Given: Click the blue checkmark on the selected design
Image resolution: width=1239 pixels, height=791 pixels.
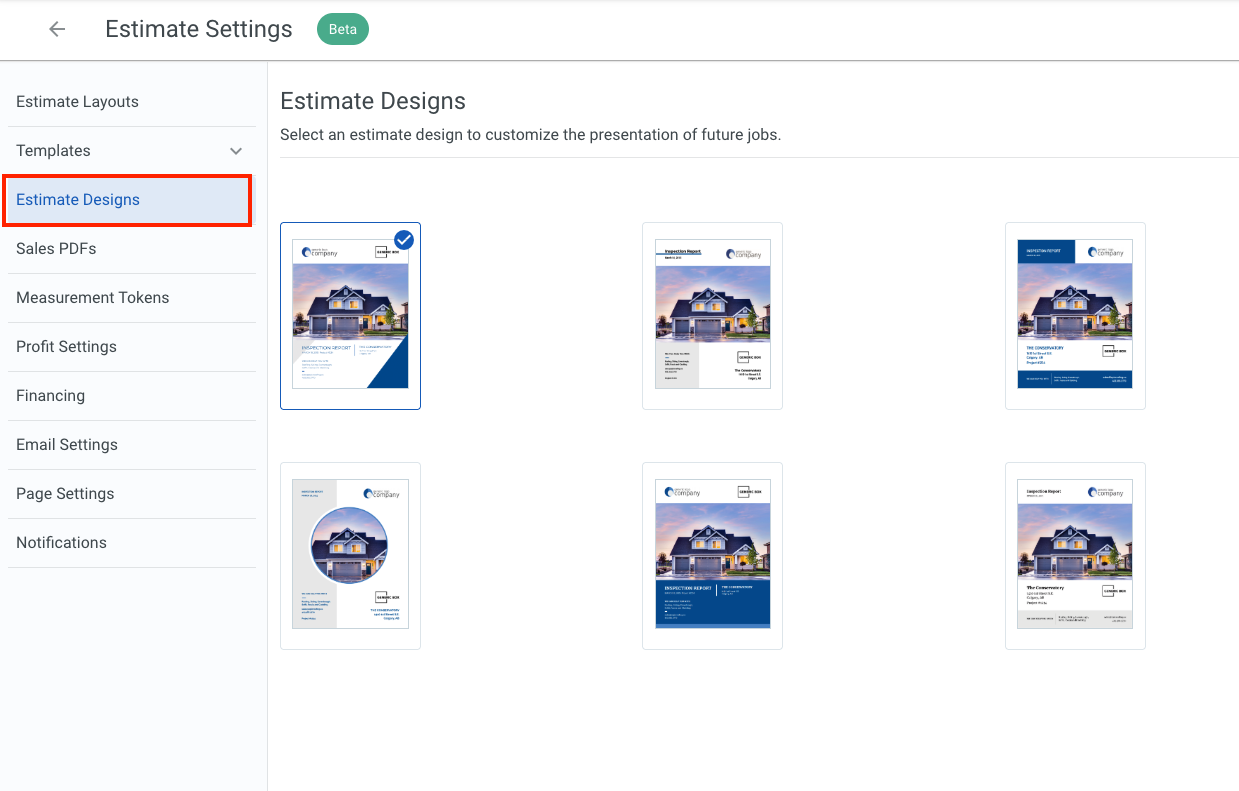Looking at the screenshot, I should [x=403, y=239].
